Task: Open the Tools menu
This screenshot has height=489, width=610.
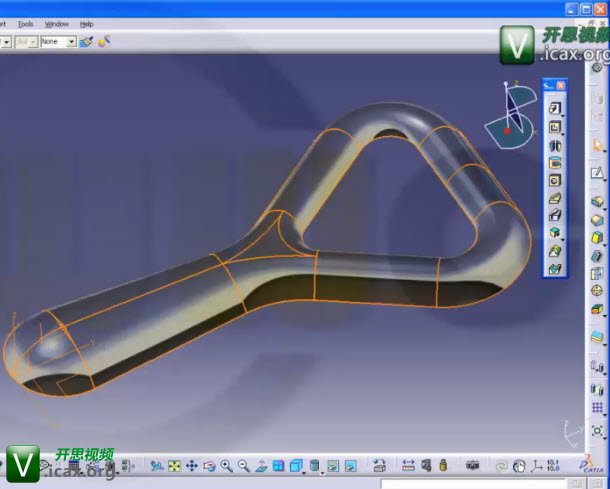Action: coord(25,23)
